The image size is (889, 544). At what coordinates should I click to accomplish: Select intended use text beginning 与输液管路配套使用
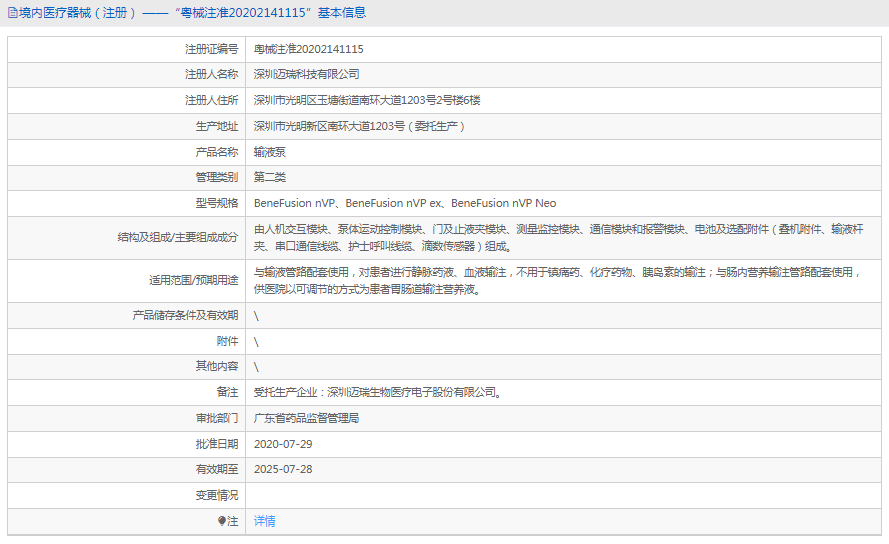pyautogui.click(x=557, y=281)
